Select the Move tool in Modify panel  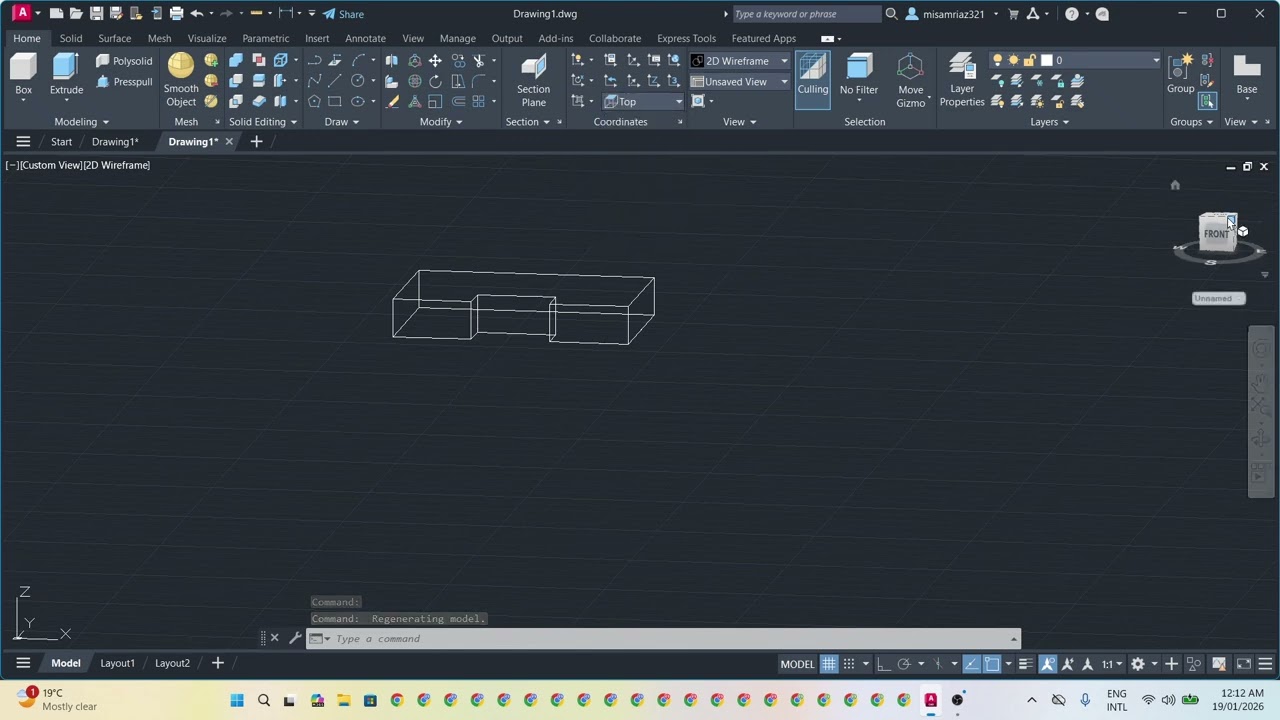[435, 61]
